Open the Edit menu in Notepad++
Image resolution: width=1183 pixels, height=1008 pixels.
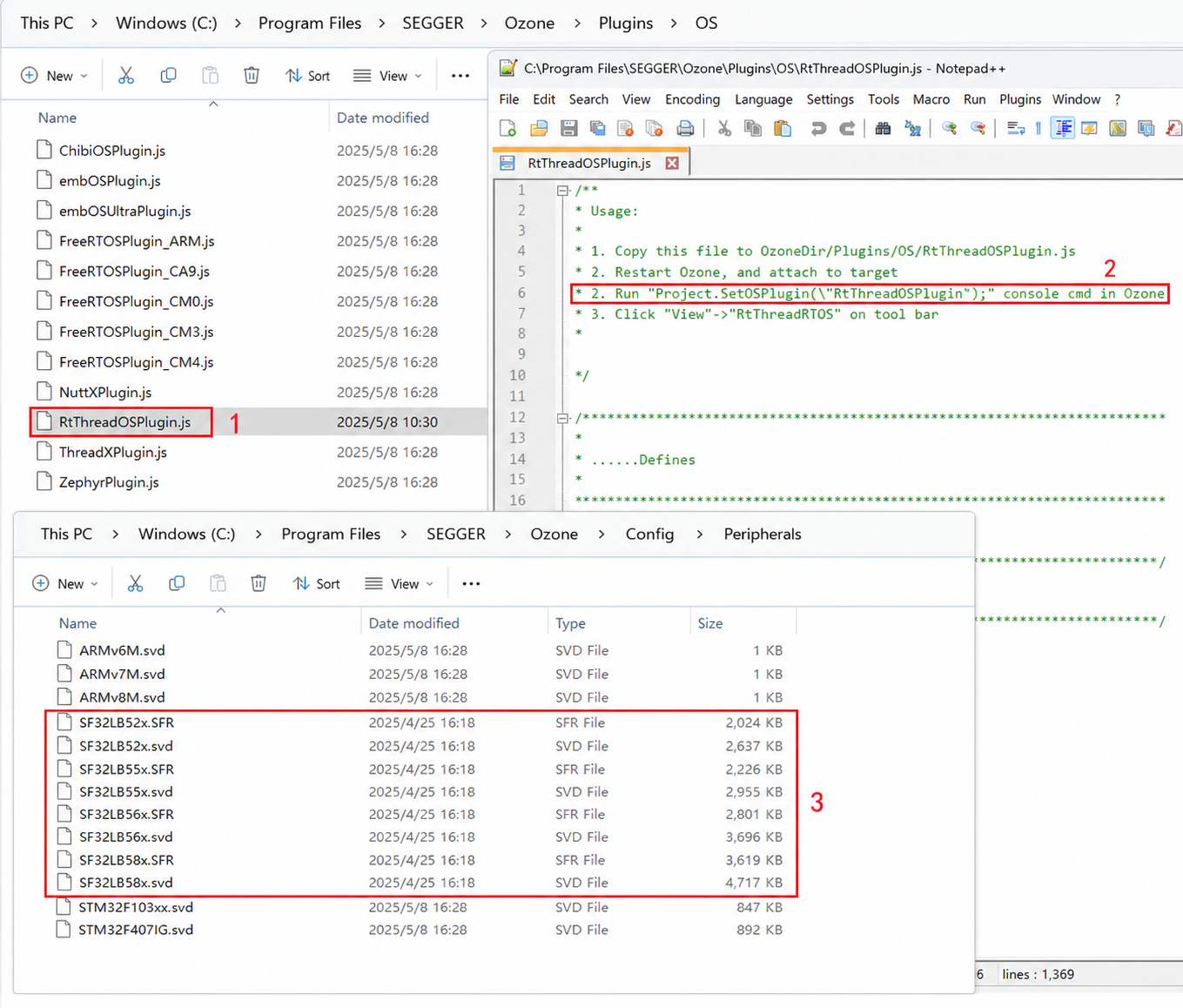[544, 99]
